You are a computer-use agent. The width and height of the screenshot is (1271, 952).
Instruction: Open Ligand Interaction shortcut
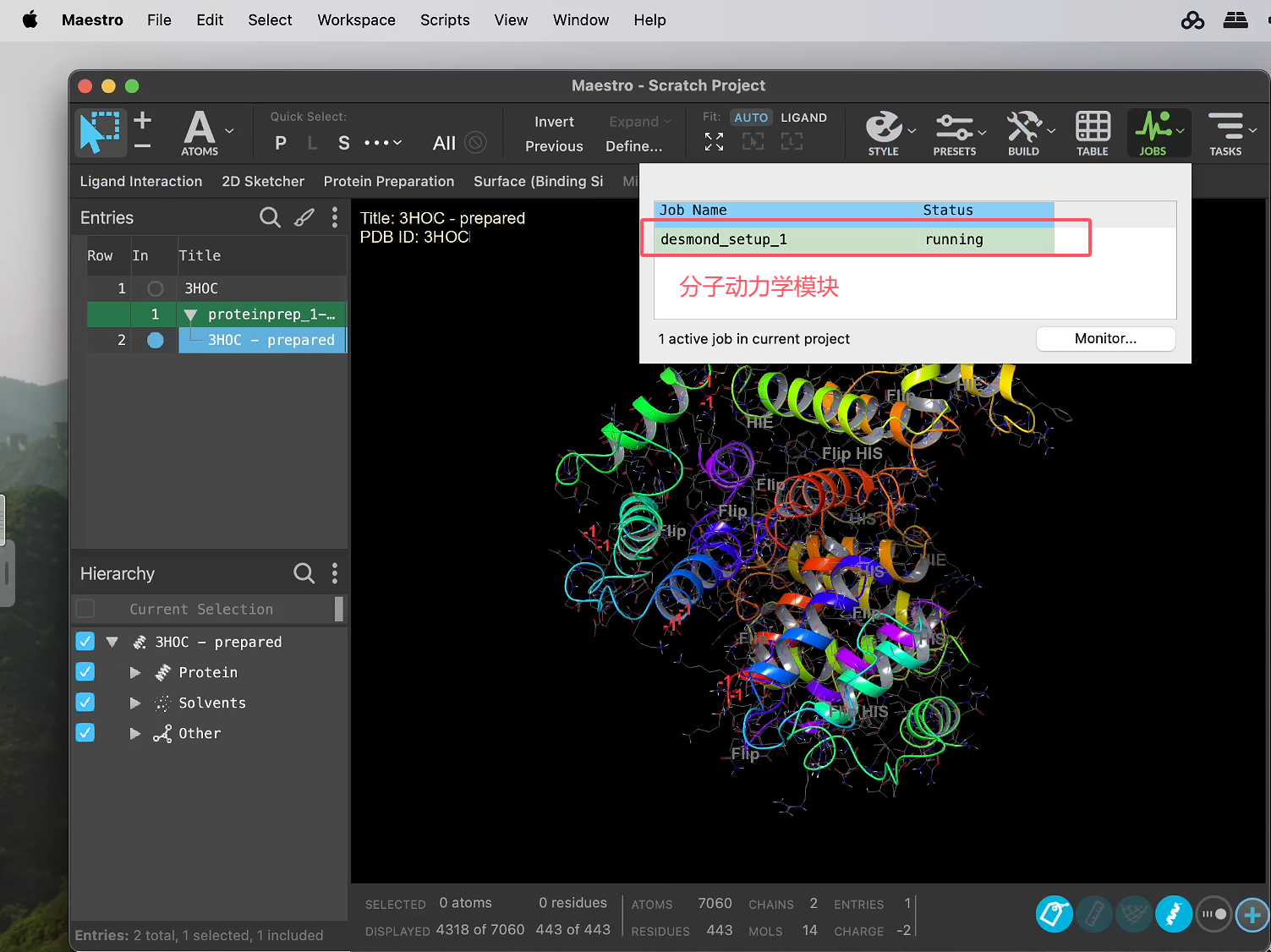click(x=141, y=181)
